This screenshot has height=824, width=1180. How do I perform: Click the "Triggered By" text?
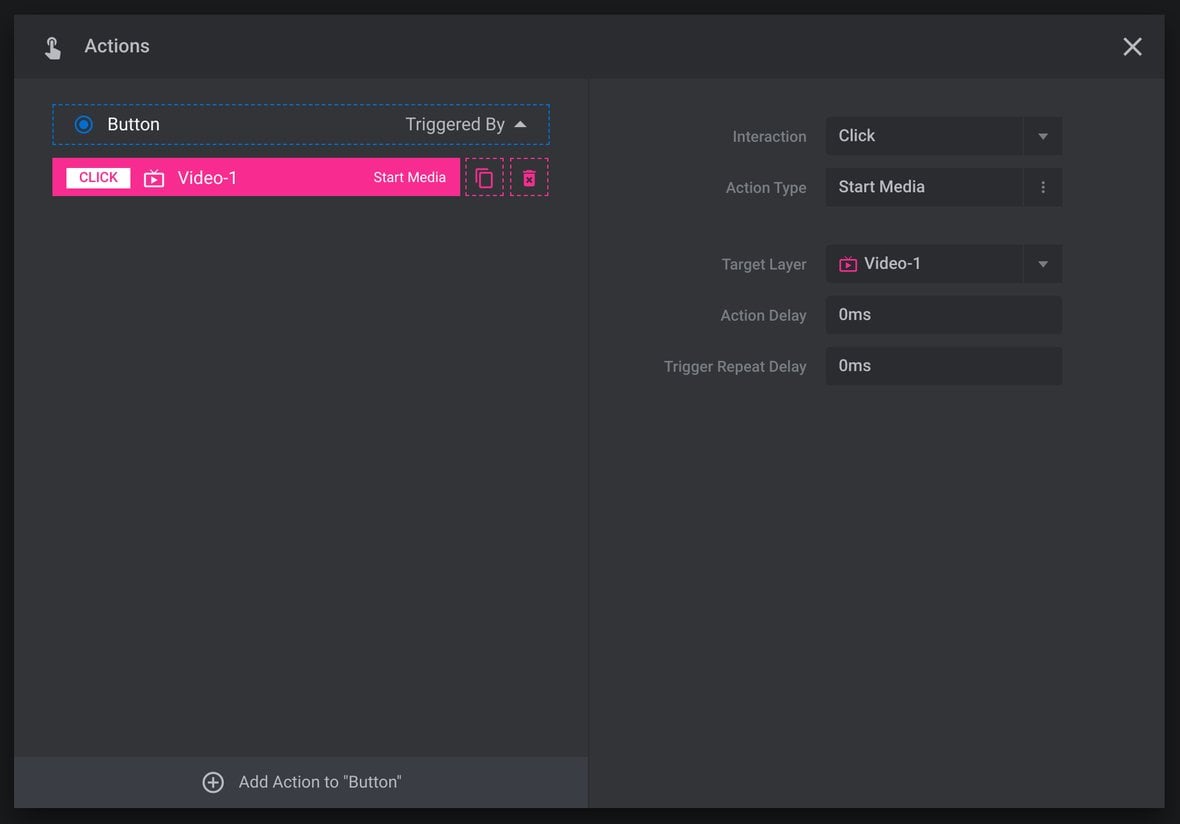coord(455,124)
